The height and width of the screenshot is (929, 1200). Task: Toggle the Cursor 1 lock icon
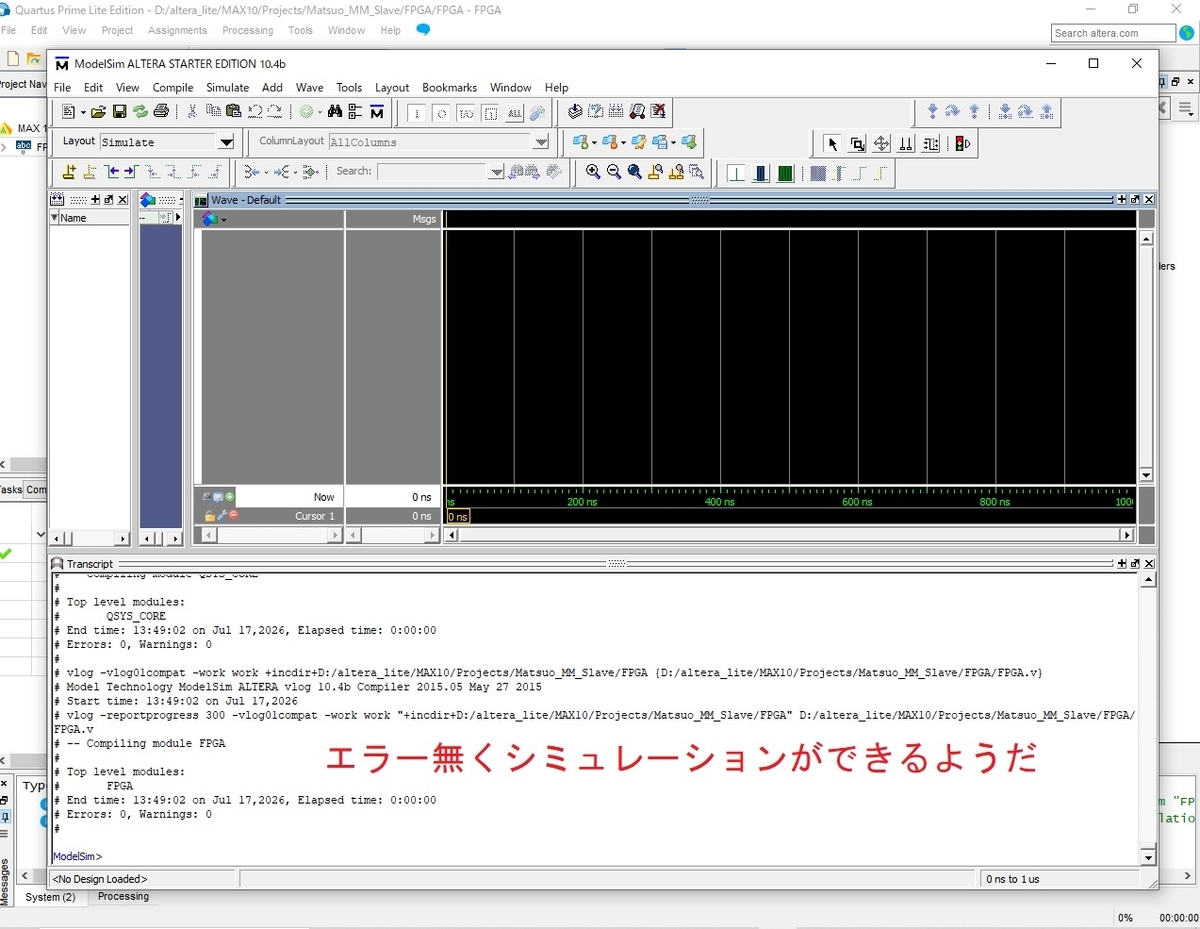209,516
